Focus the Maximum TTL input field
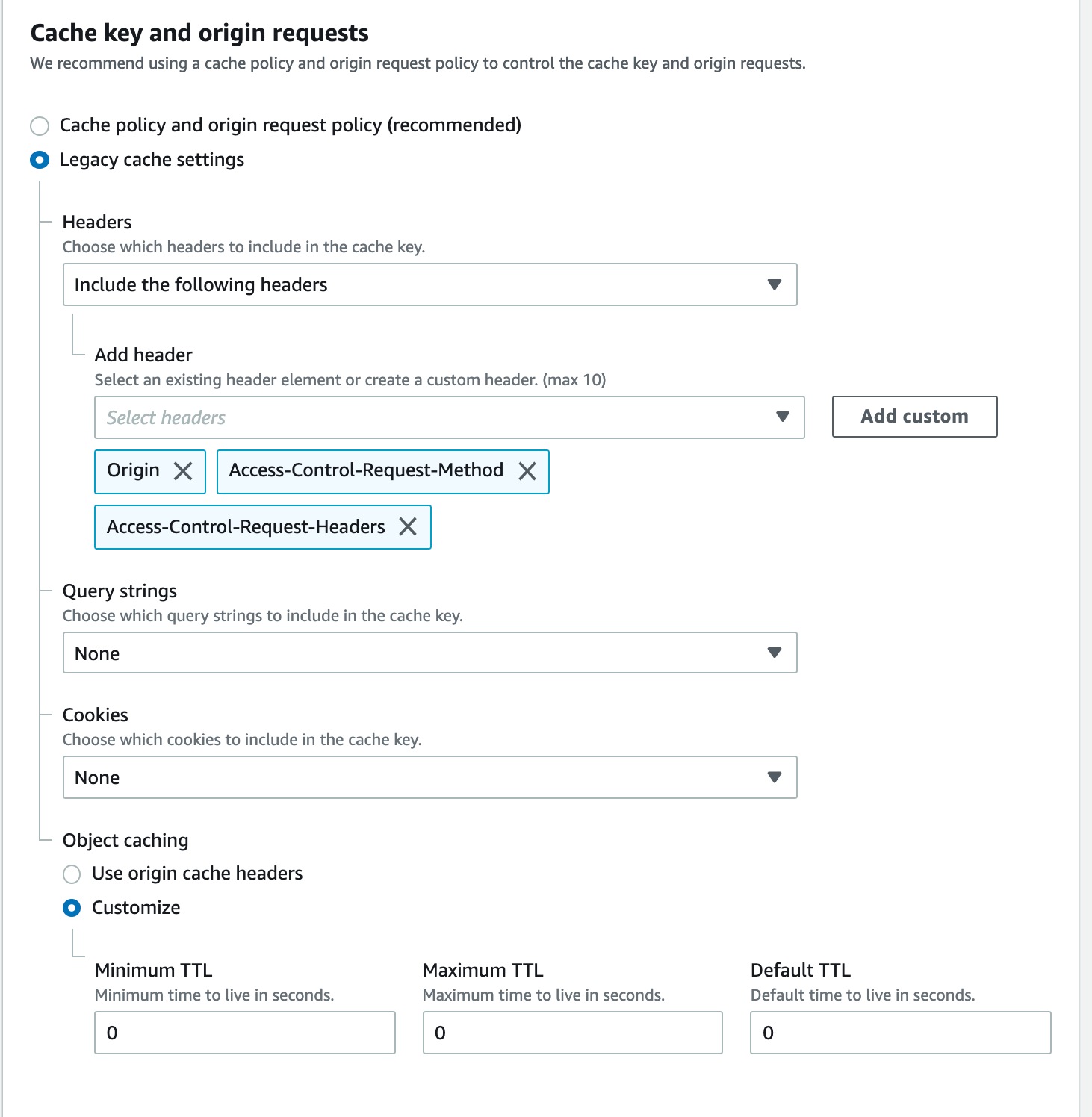The width and height of the screenshot is (1092, 1117). 572,1033
